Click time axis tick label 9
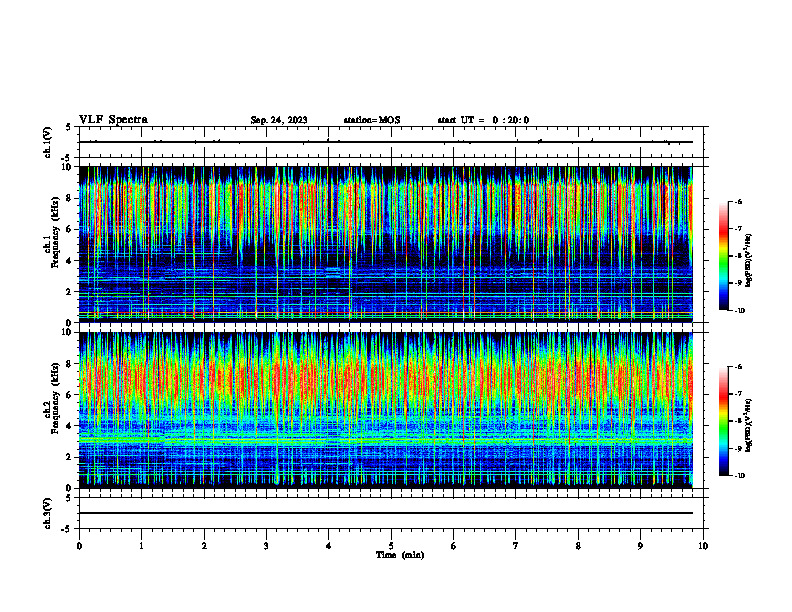 point(640,546)
